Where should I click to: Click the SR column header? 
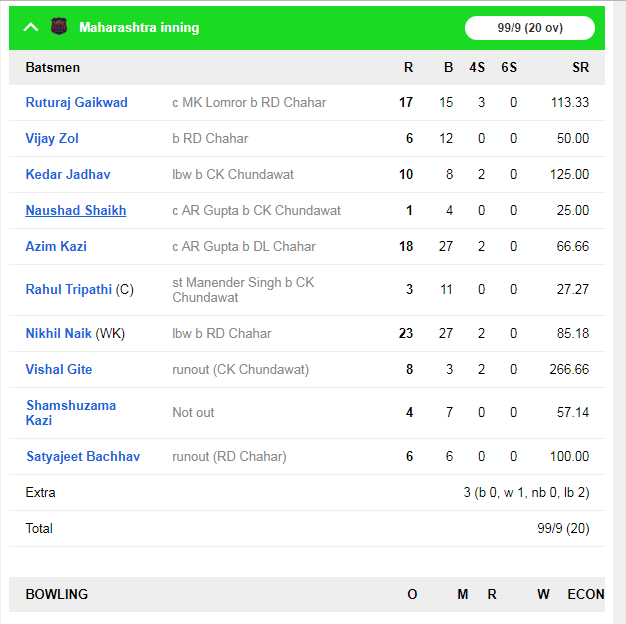click(580, 67)
